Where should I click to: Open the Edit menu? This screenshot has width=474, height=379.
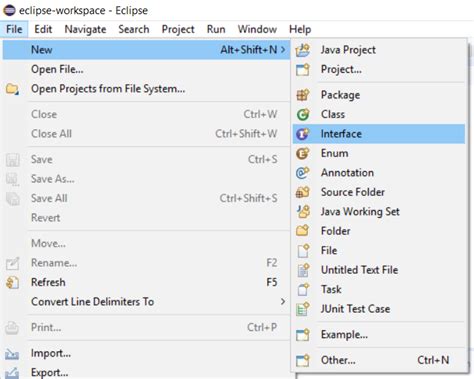point(43,29)
